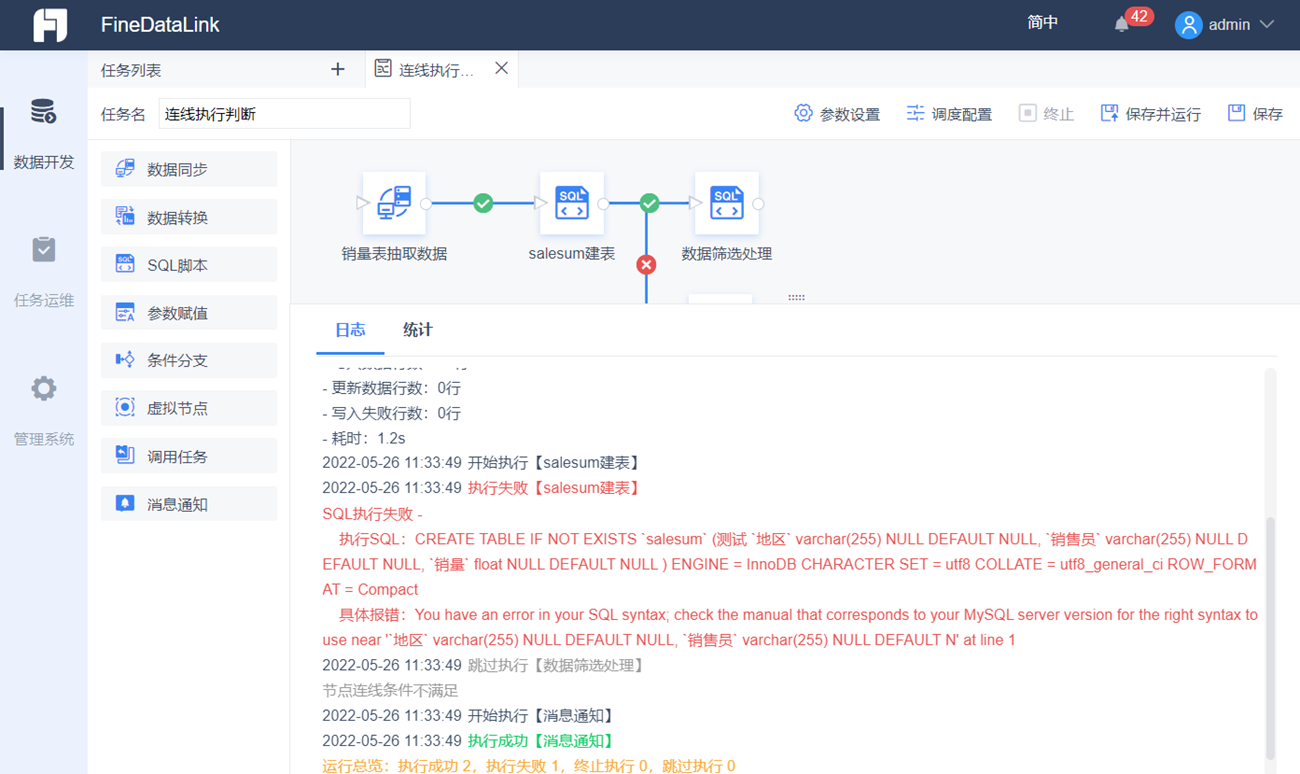Click the 执行SQL CREATE TABLE statement text
This screenshot has width=1300, height=774.
point(789,564)
